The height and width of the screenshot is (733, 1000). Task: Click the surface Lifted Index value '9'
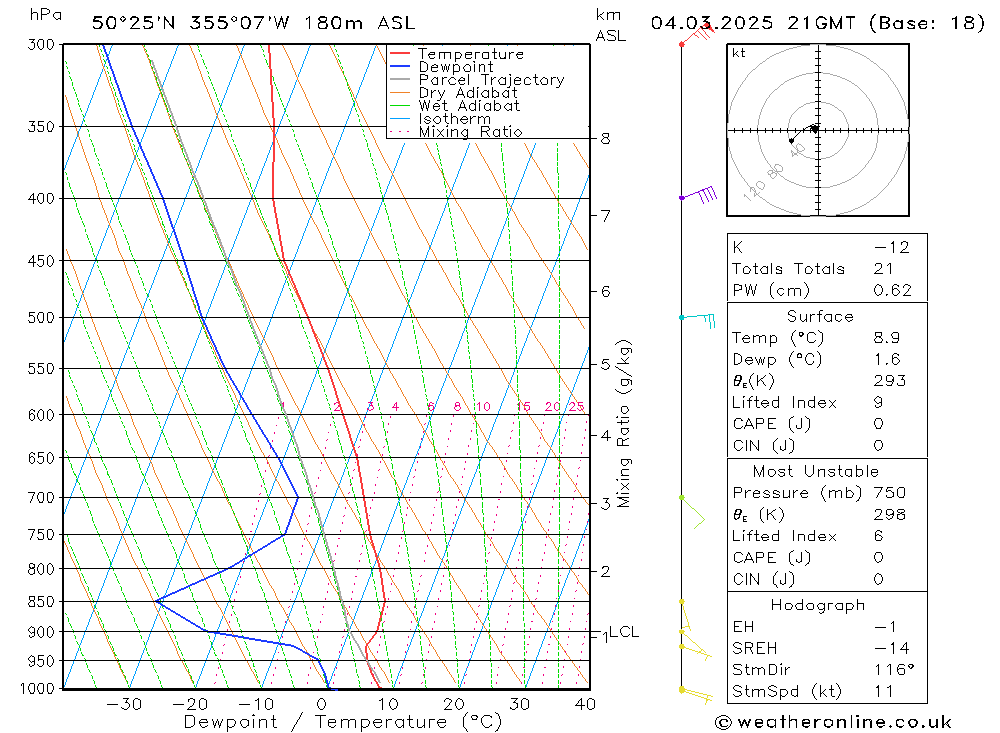(878, 403)
